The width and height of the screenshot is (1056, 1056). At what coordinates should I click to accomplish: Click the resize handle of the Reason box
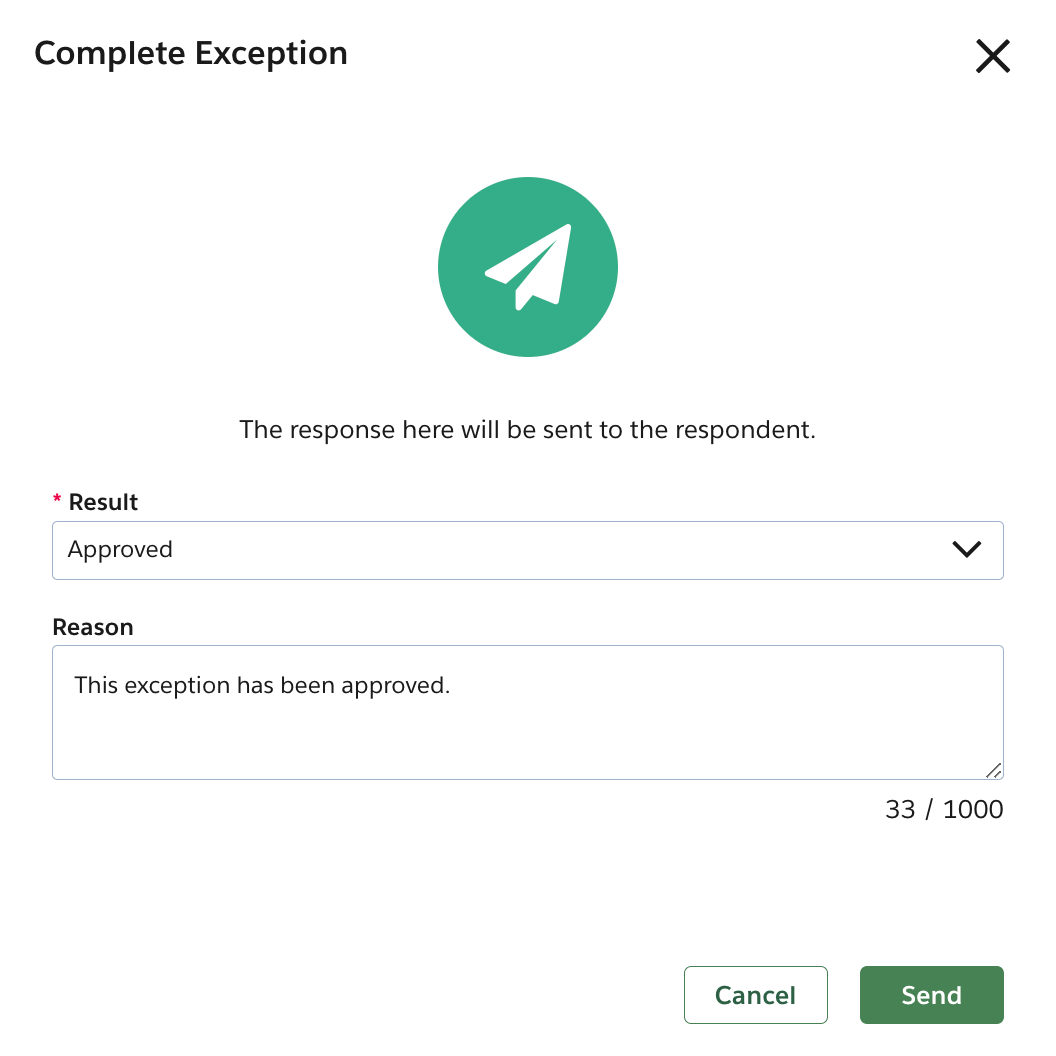[x=995, y=771]
